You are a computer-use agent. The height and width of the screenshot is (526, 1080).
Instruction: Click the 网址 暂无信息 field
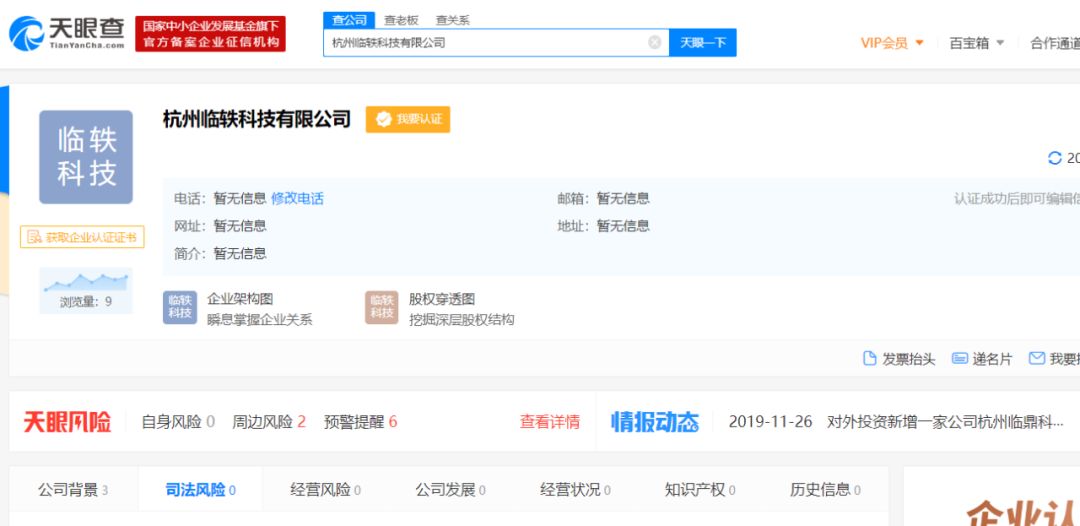click(x=220, y=226)
